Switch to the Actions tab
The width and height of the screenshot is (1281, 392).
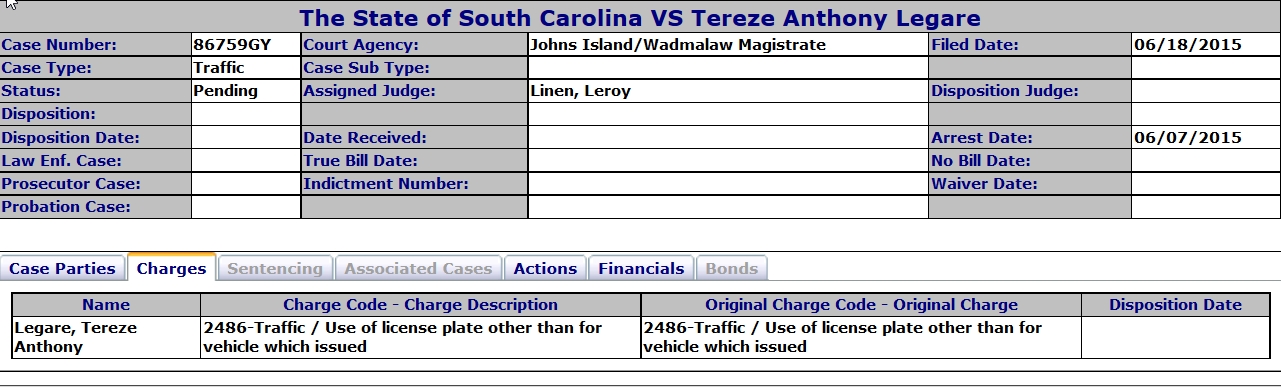tap(545, 268)
